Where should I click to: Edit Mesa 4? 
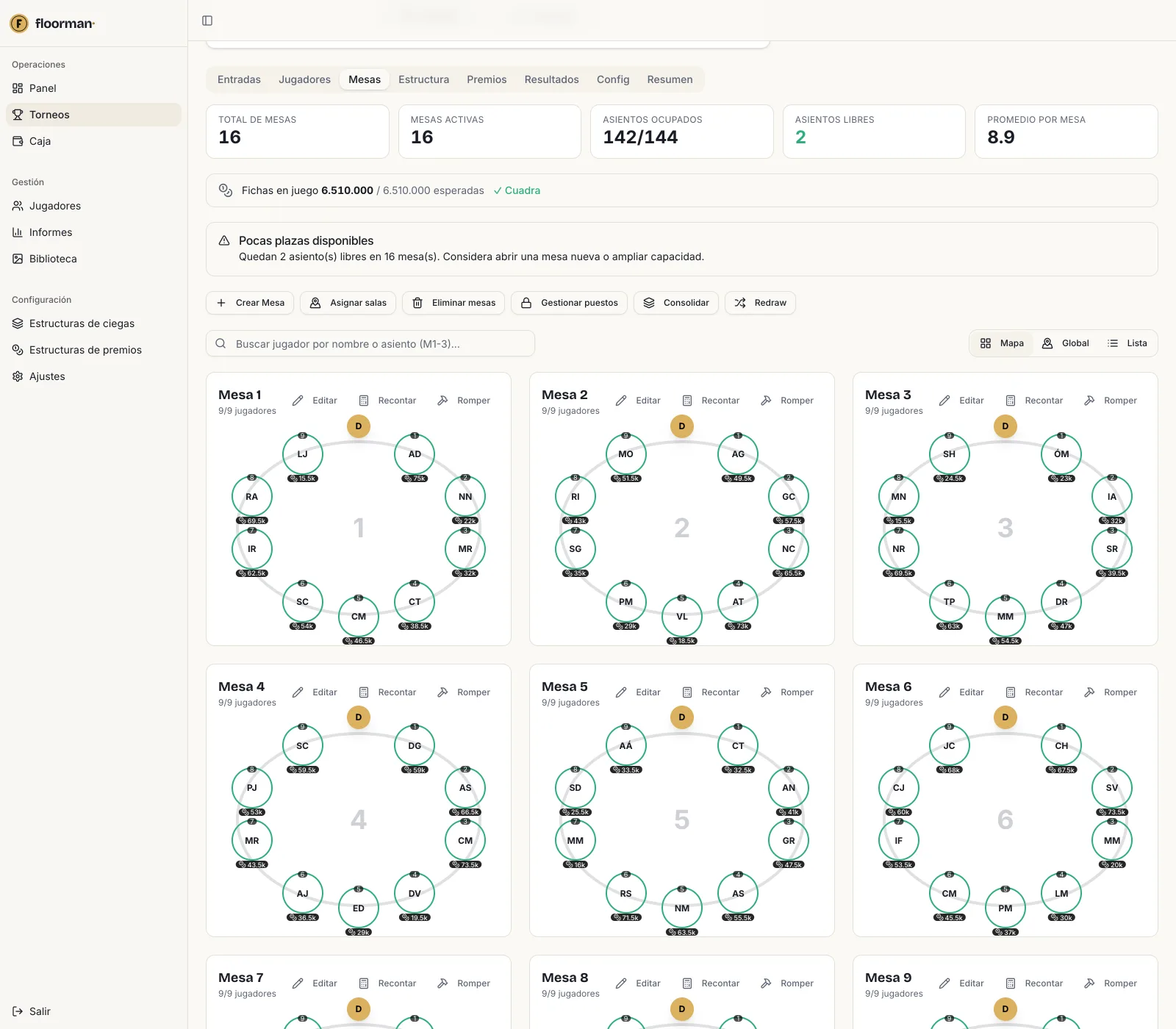(x=315, y=692)
